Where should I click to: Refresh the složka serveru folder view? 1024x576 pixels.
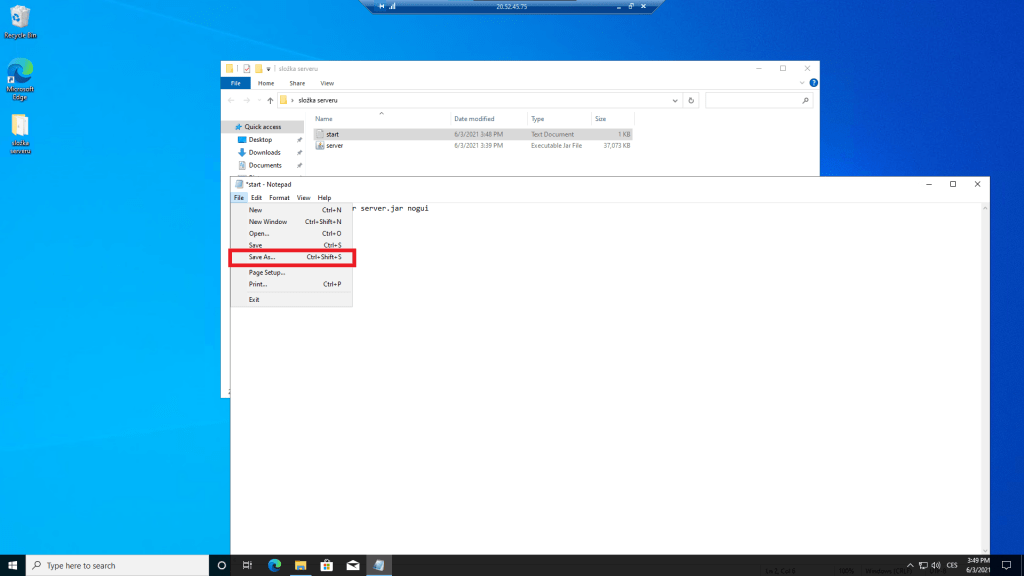(x=691, y=100)
